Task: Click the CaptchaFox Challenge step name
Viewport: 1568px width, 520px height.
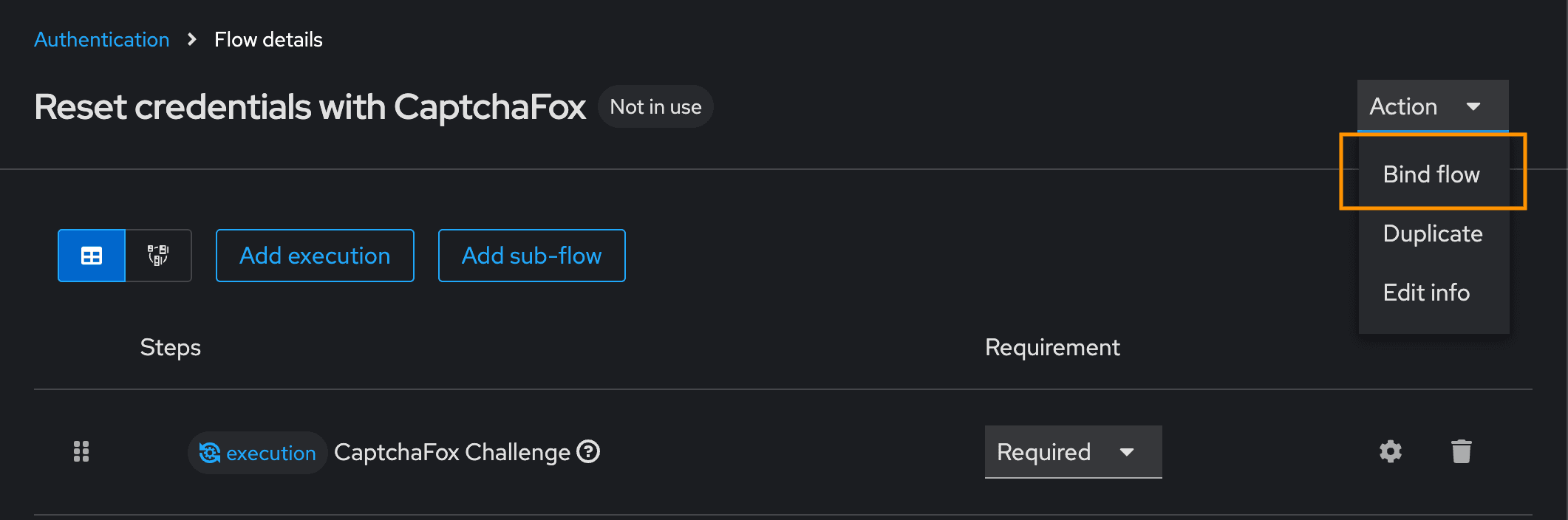Action: click(452, 452)
